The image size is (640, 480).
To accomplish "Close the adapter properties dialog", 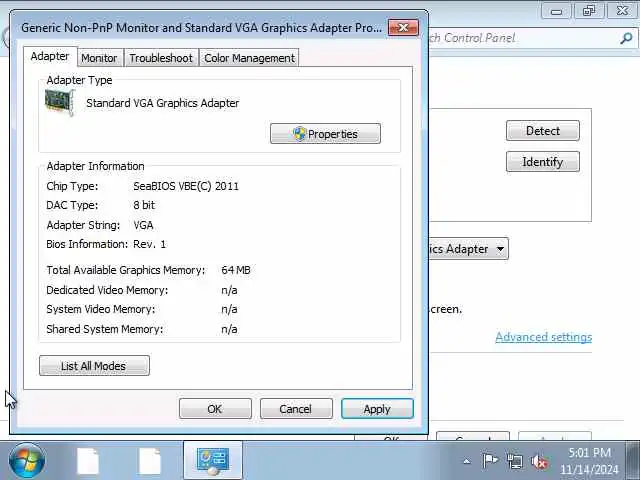I will coord(403,27).
